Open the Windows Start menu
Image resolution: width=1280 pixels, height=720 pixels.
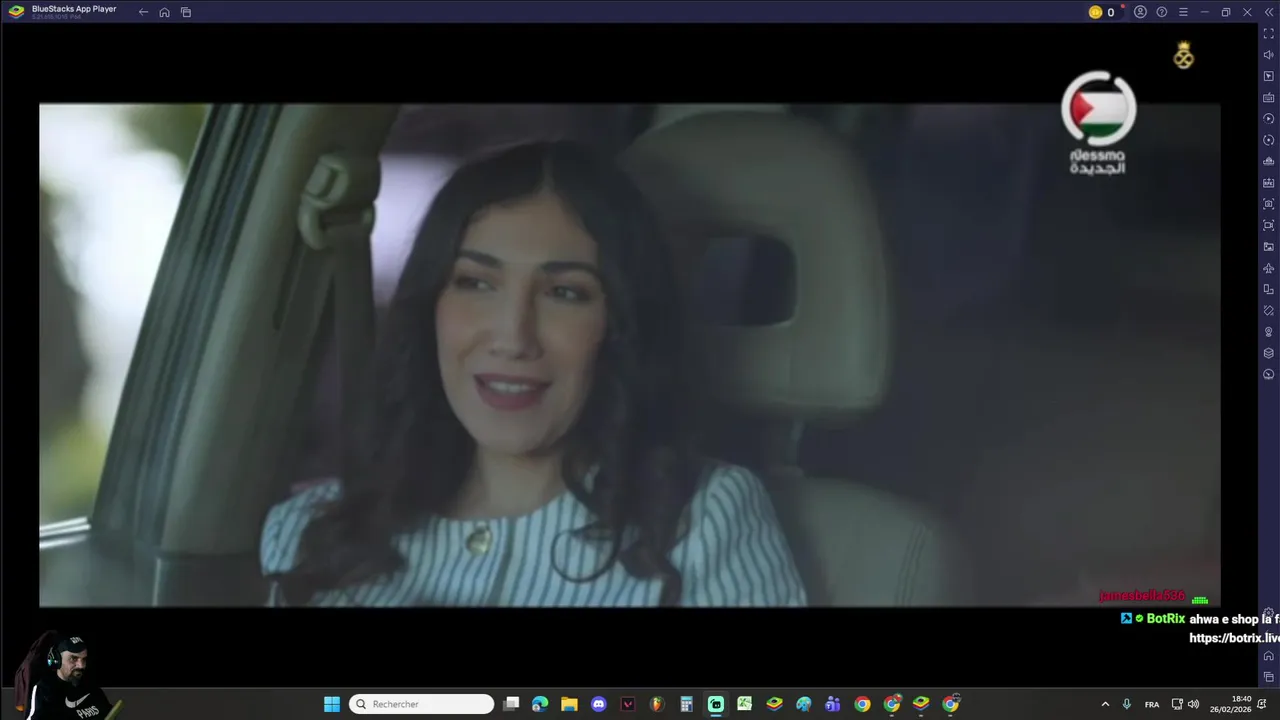pos(332,704)
